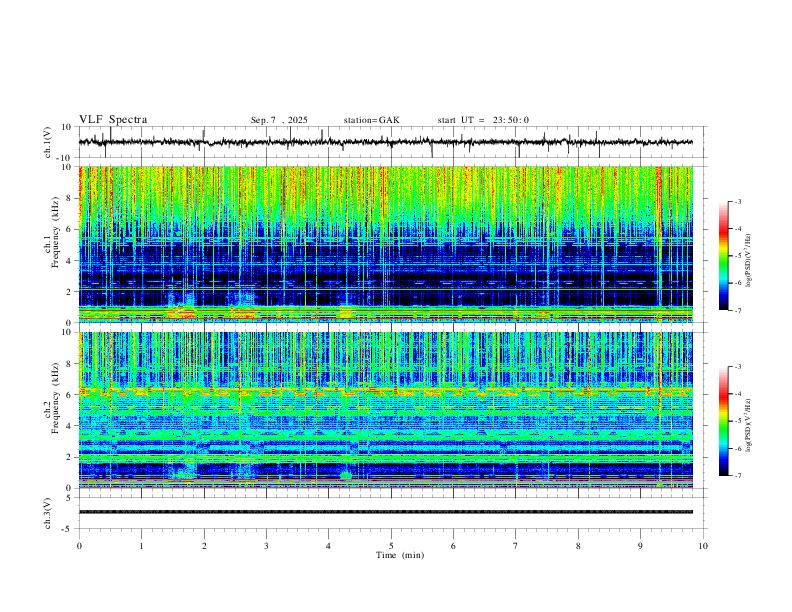
Task: Click the ch.2 "Frequency (kHz)" axis label
Action: coord(55,398)
